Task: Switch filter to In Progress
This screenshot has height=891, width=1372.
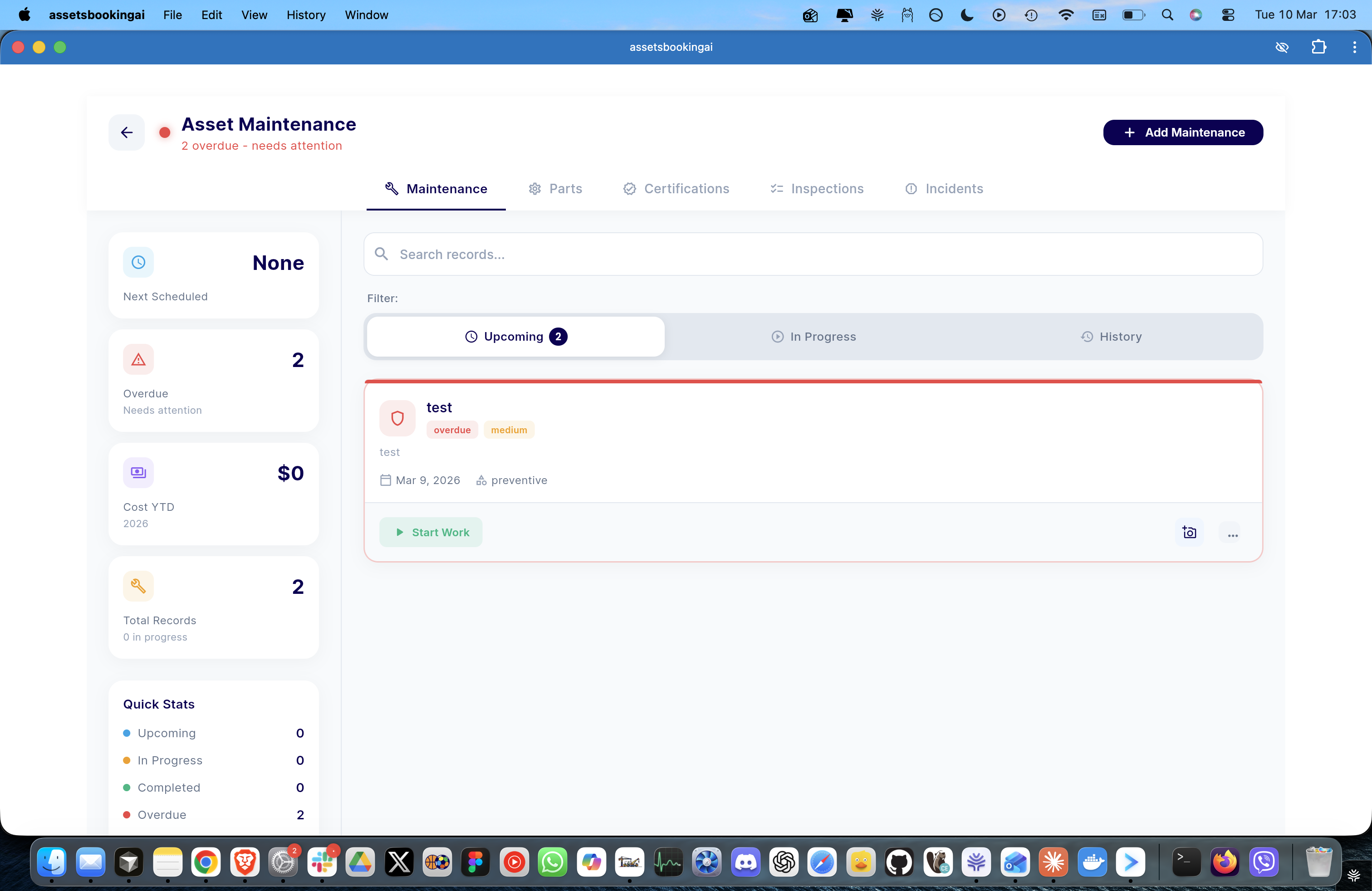Action: (813, 337)
